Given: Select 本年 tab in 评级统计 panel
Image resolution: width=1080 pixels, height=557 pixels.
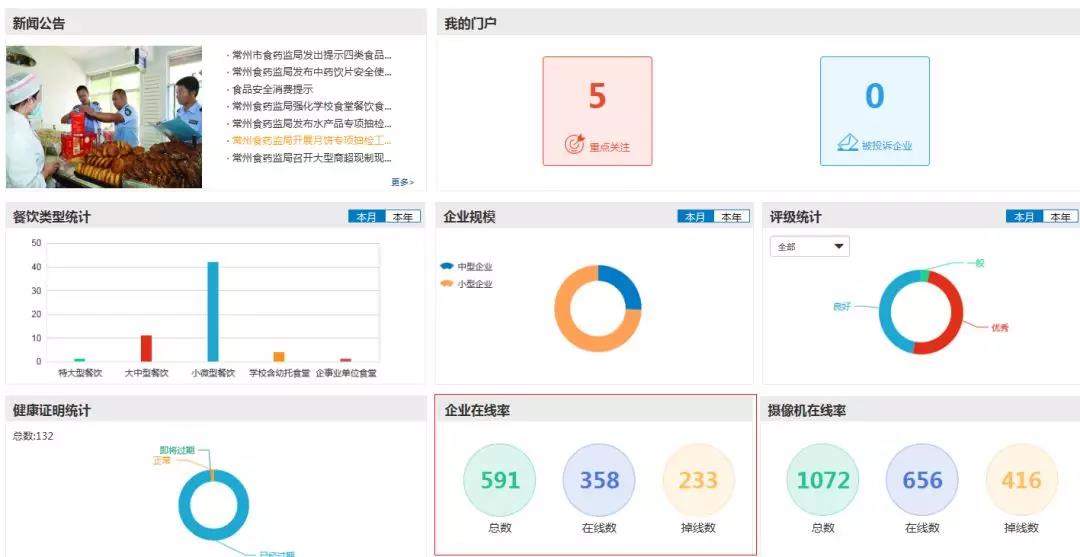Looking at the screenshot, I should tap(1060, 217).
